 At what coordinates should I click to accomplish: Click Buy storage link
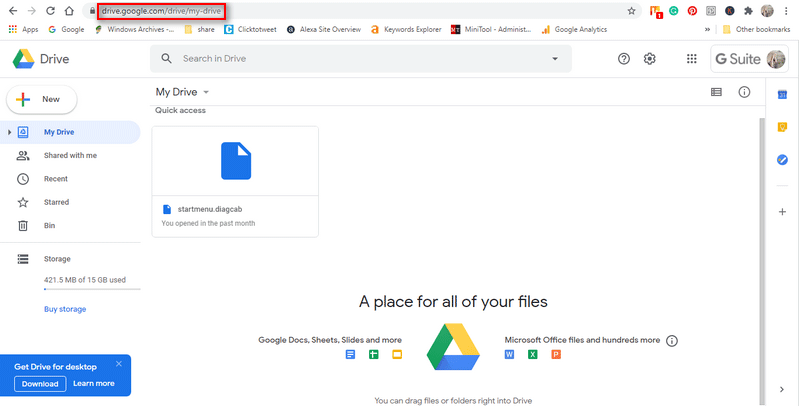coord(65,309)
